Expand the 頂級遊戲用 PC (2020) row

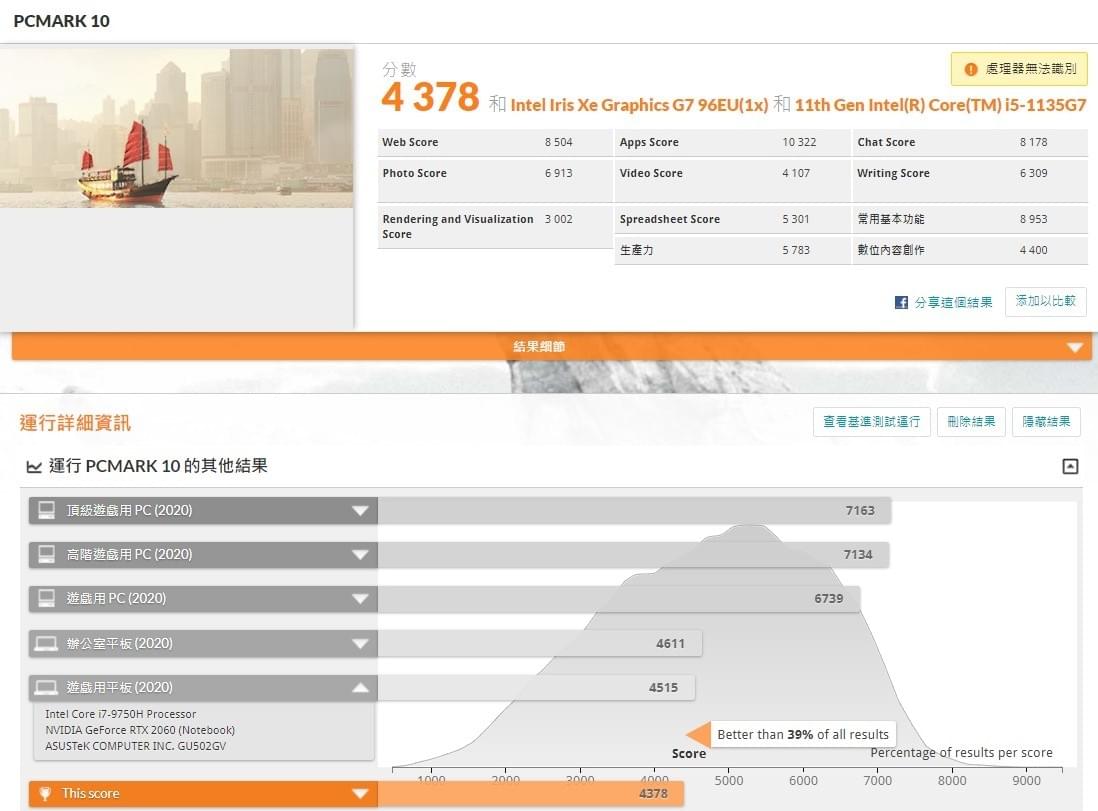point(360,511)
